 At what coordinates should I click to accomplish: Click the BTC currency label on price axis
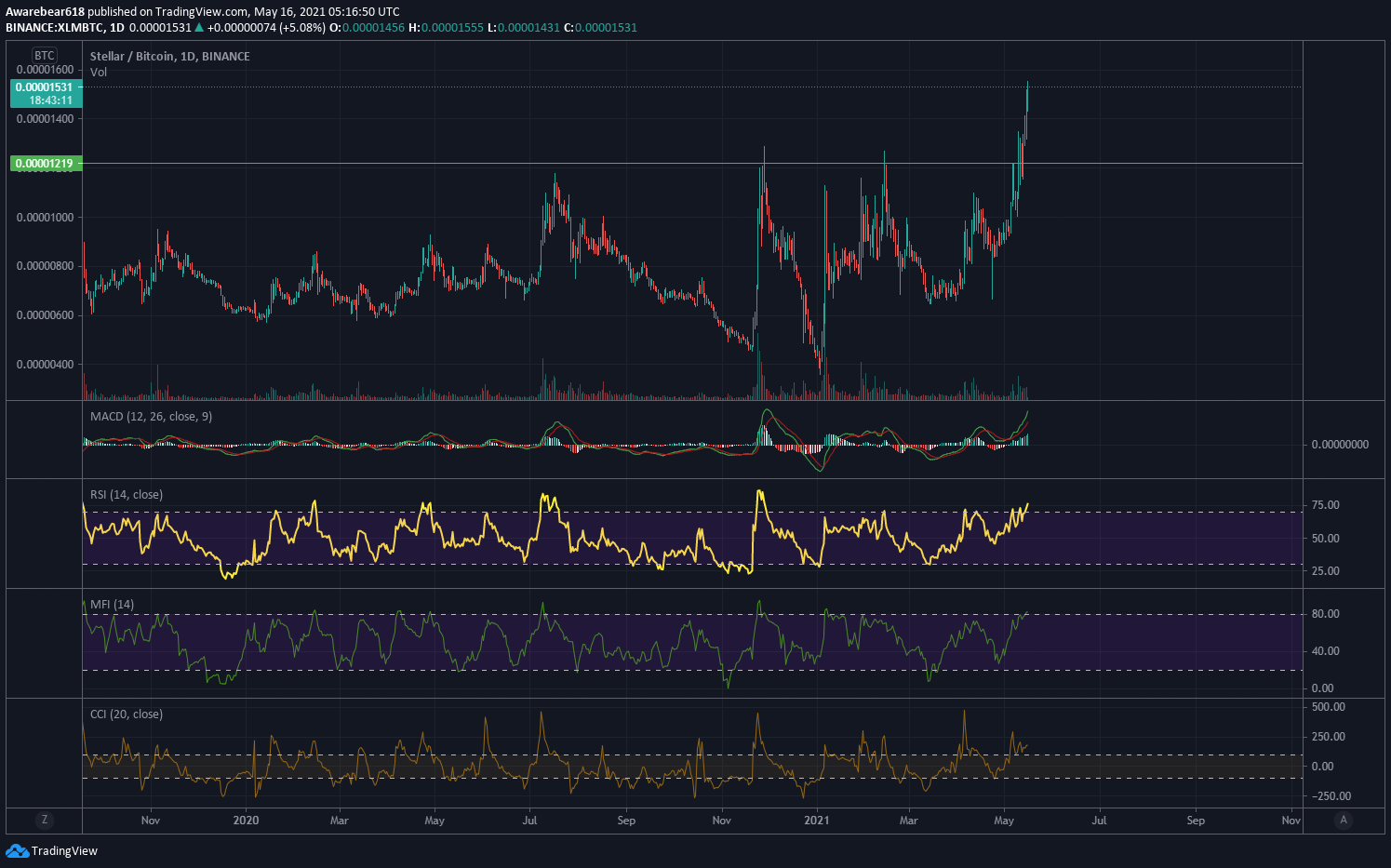[x=45, y=56]
